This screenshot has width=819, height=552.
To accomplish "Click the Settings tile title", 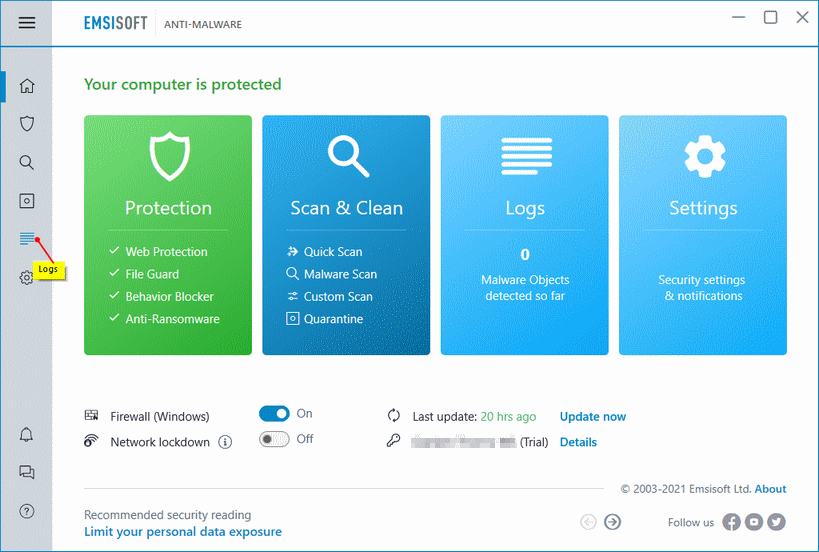I will pos(704,209).
